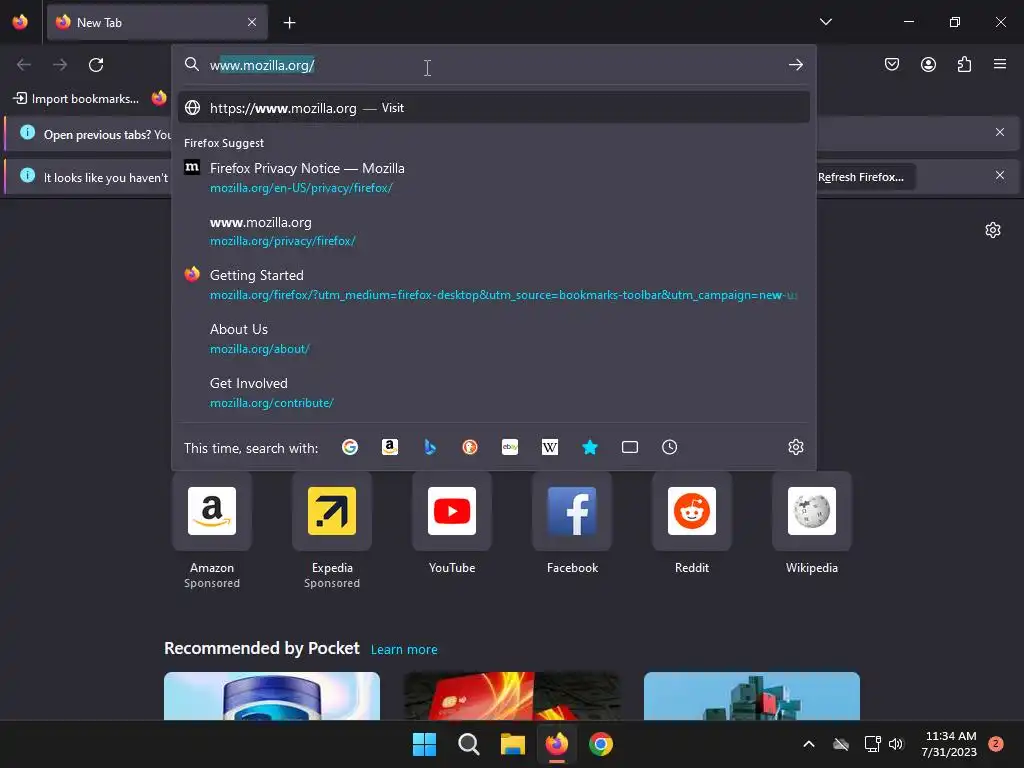Click the Forward navigation arrow
The height and width of the screenshot is (768, 1024).
pyautogui.click(x=60, y=65)
